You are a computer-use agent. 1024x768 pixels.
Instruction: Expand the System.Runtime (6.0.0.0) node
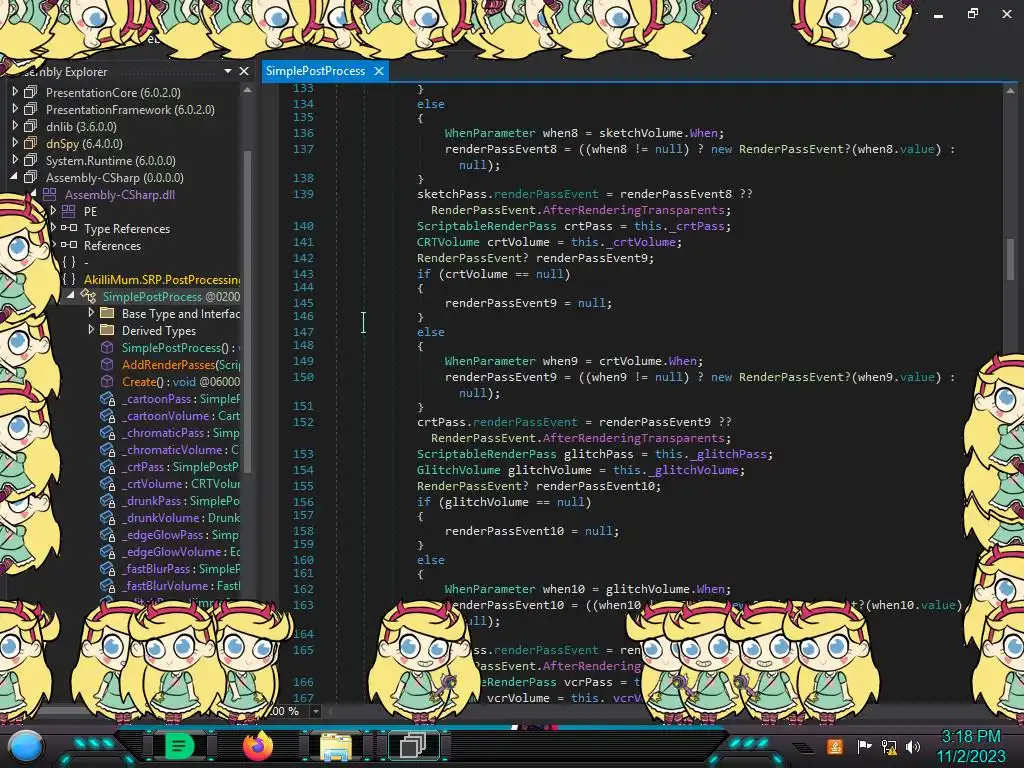click(x=15, y=160)
